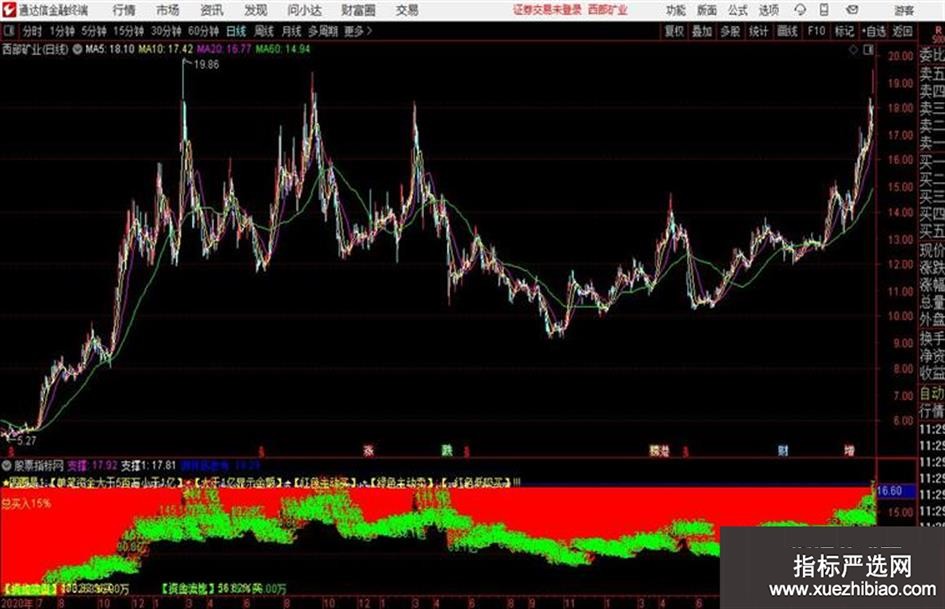Screen dimensions: 945x609
Task: Click the 总买入15% label in indicator pane
Action: (26, 503)
